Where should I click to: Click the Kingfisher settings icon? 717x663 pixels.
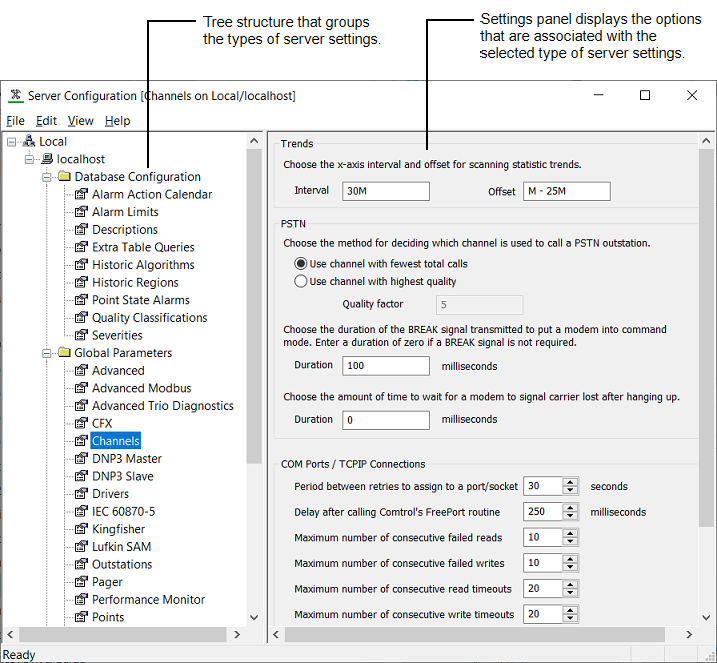point(82,529)
